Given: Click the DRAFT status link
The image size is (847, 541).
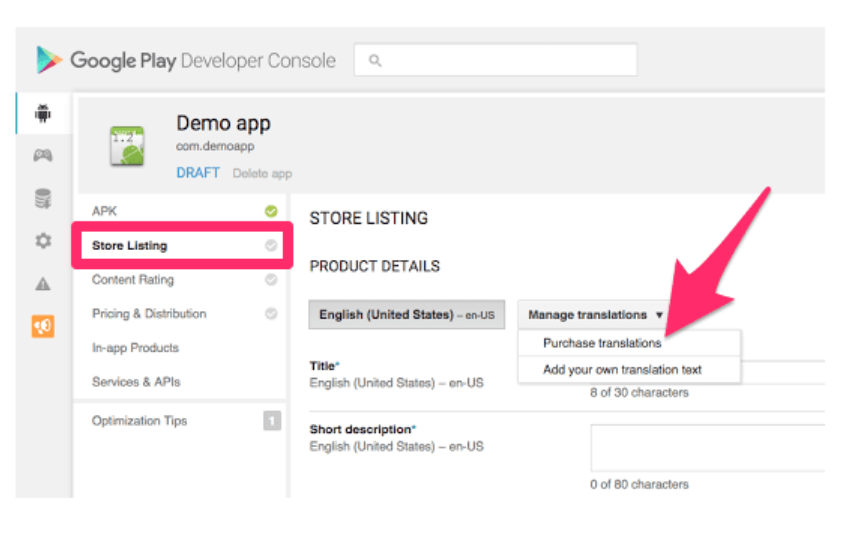Looking at the screenshot, I should (198, 173).
